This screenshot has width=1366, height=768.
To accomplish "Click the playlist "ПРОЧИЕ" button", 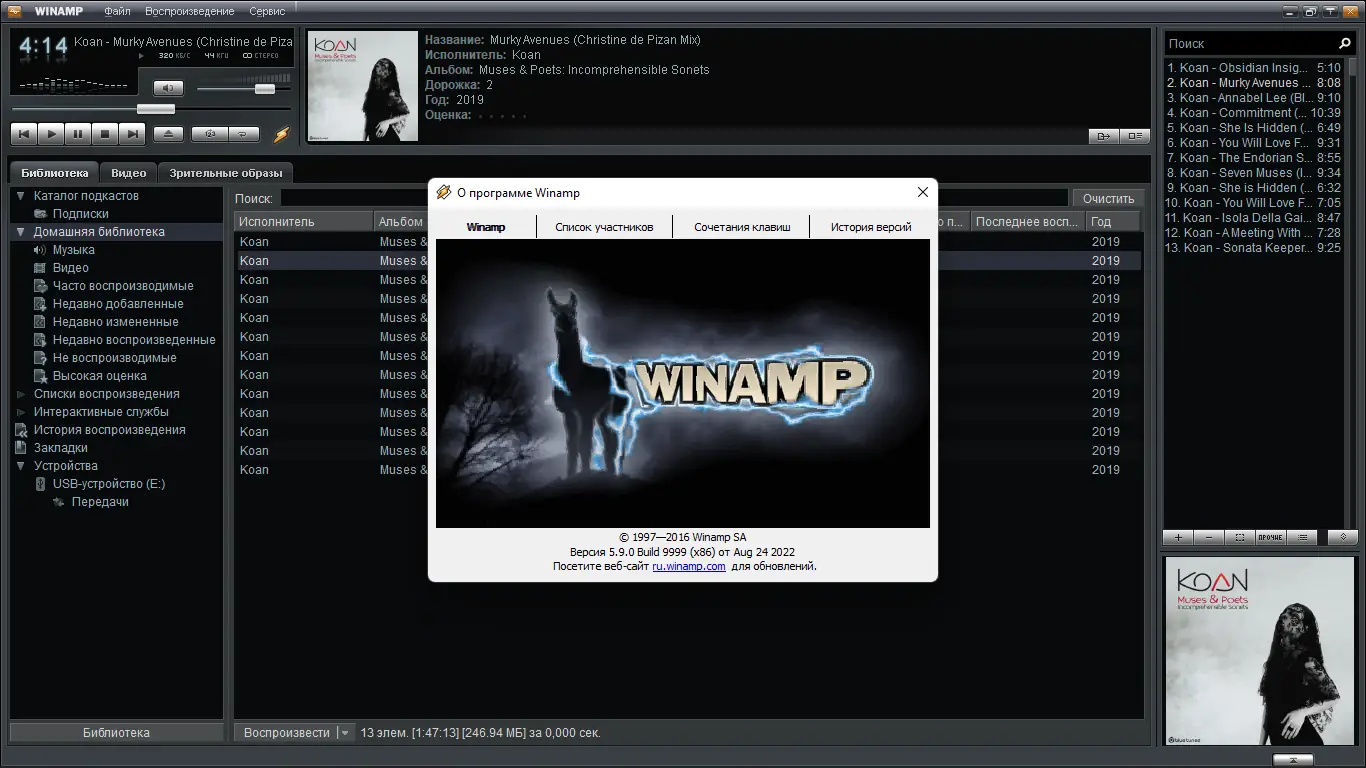I will click(1270, 537).
